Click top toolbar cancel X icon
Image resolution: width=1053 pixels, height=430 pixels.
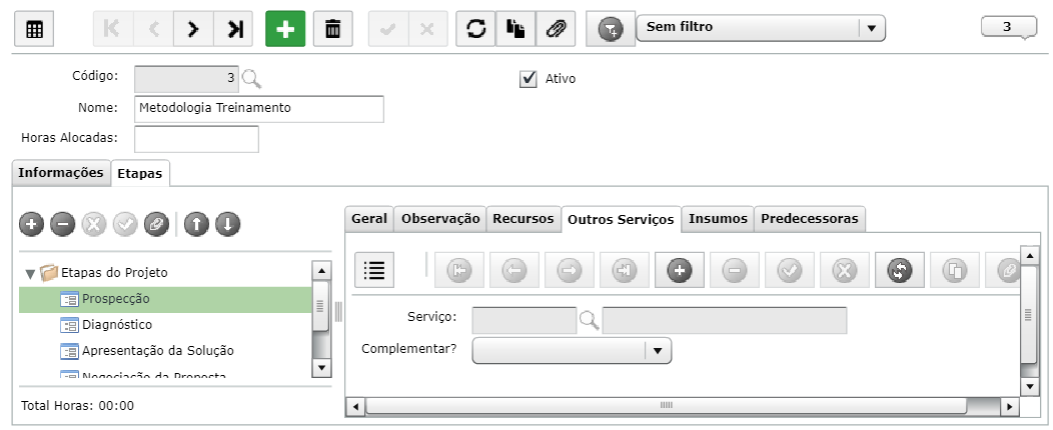pos(428,30)
